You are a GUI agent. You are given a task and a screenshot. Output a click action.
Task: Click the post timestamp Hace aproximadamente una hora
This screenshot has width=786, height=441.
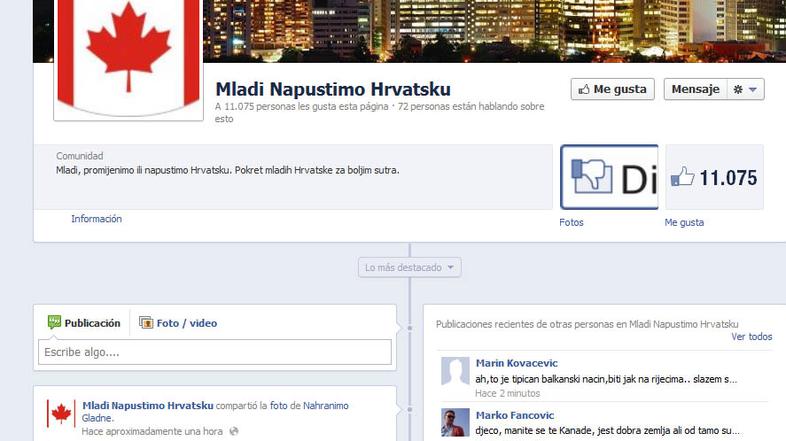152,431
